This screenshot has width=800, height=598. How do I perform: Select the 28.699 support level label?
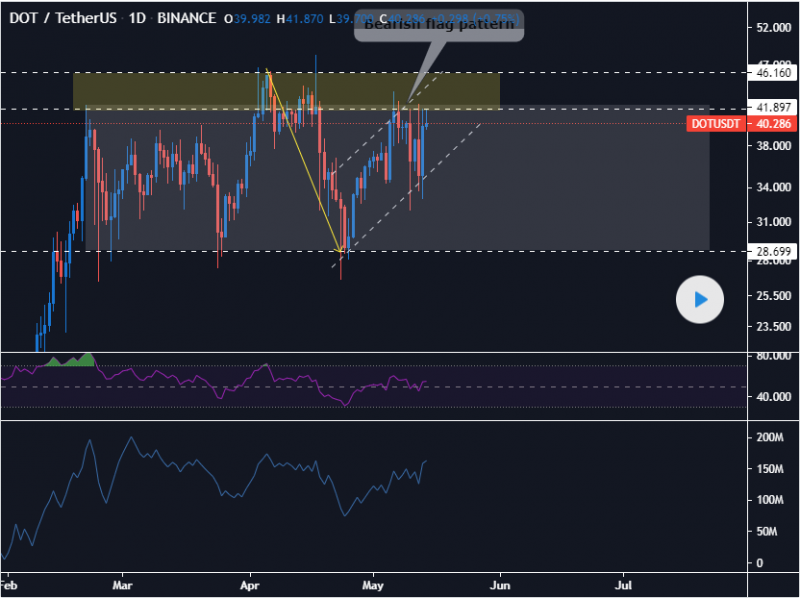point(774,252)
